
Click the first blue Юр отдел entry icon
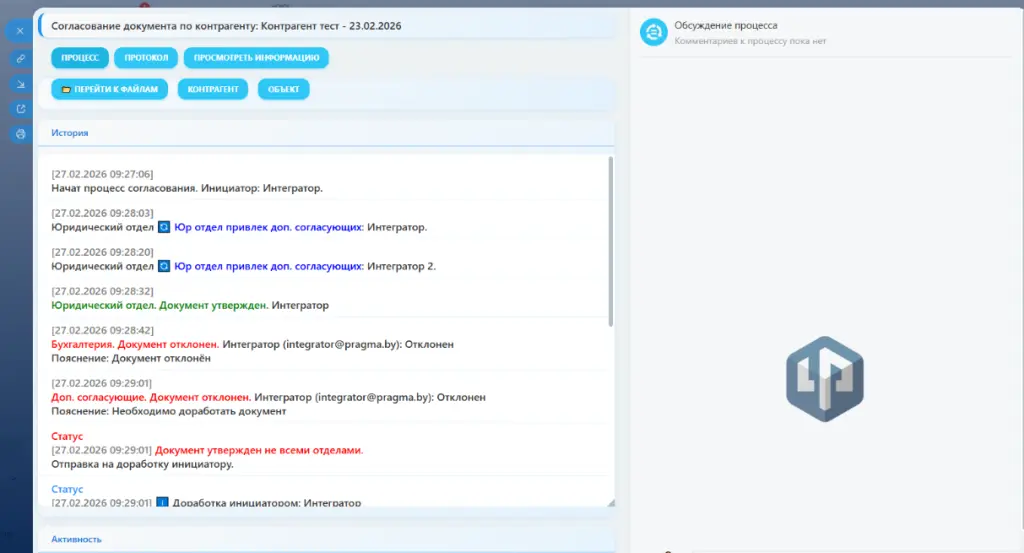coord(164,227)
